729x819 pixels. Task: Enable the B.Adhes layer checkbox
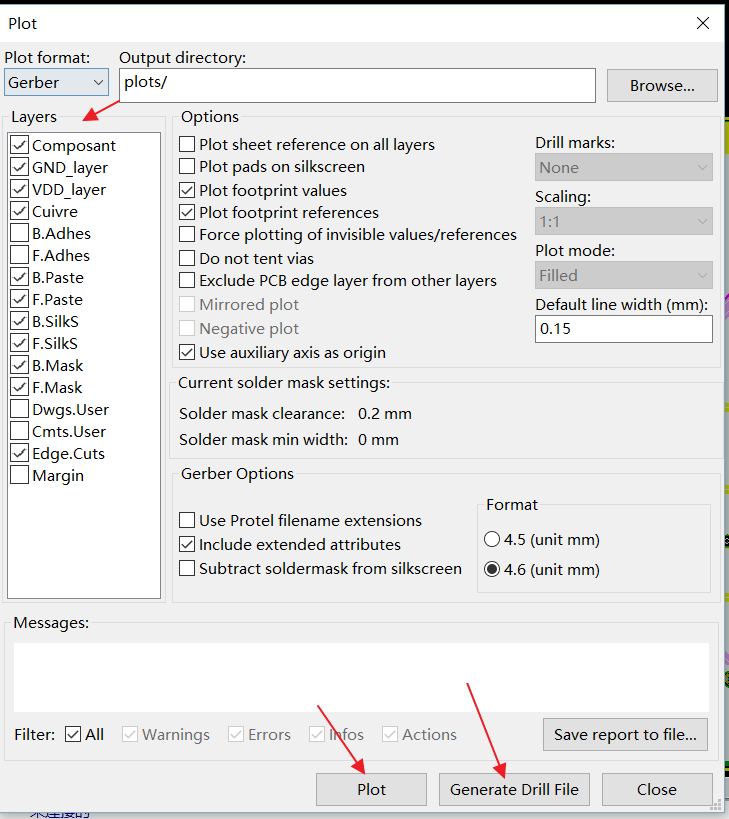click(x=19, y=234)
